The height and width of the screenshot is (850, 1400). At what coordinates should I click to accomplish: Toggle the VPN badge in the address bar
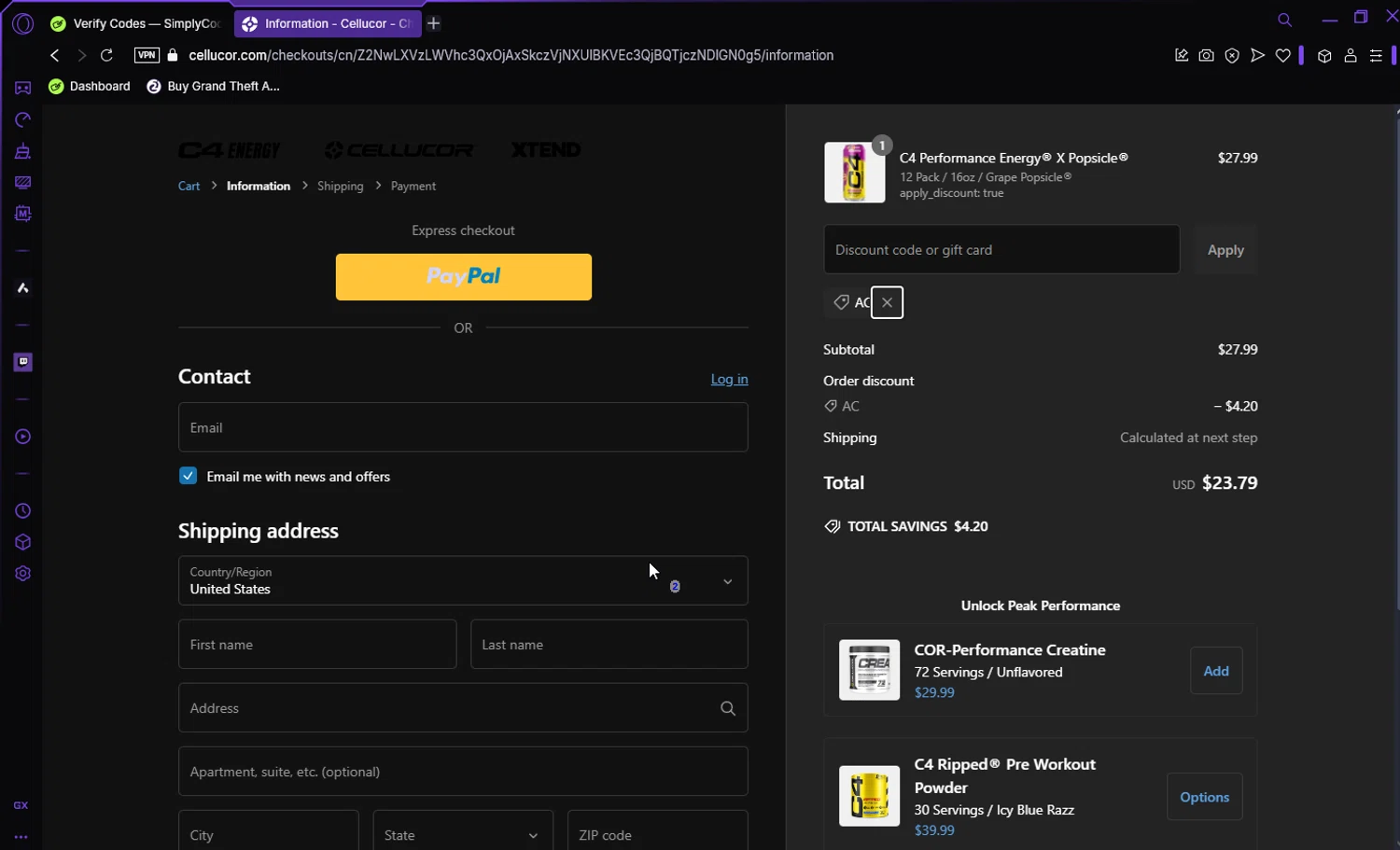(147, 55)
